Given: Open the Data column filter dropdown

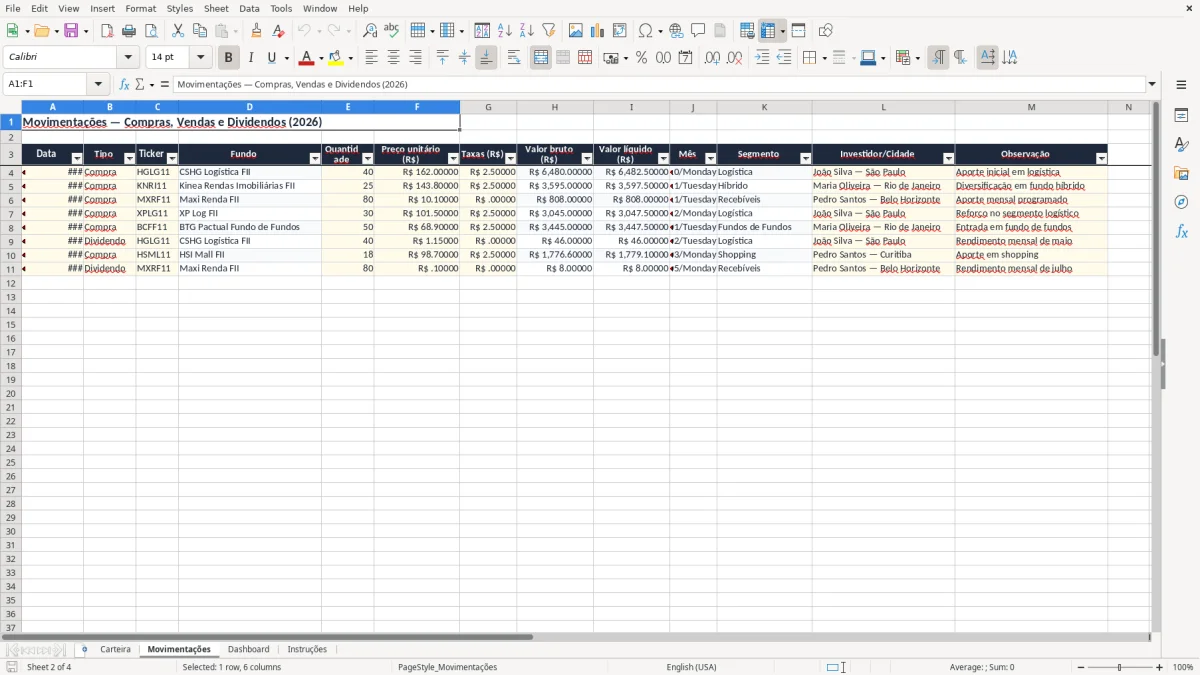Looking at the screenshot, I should 77,159.
